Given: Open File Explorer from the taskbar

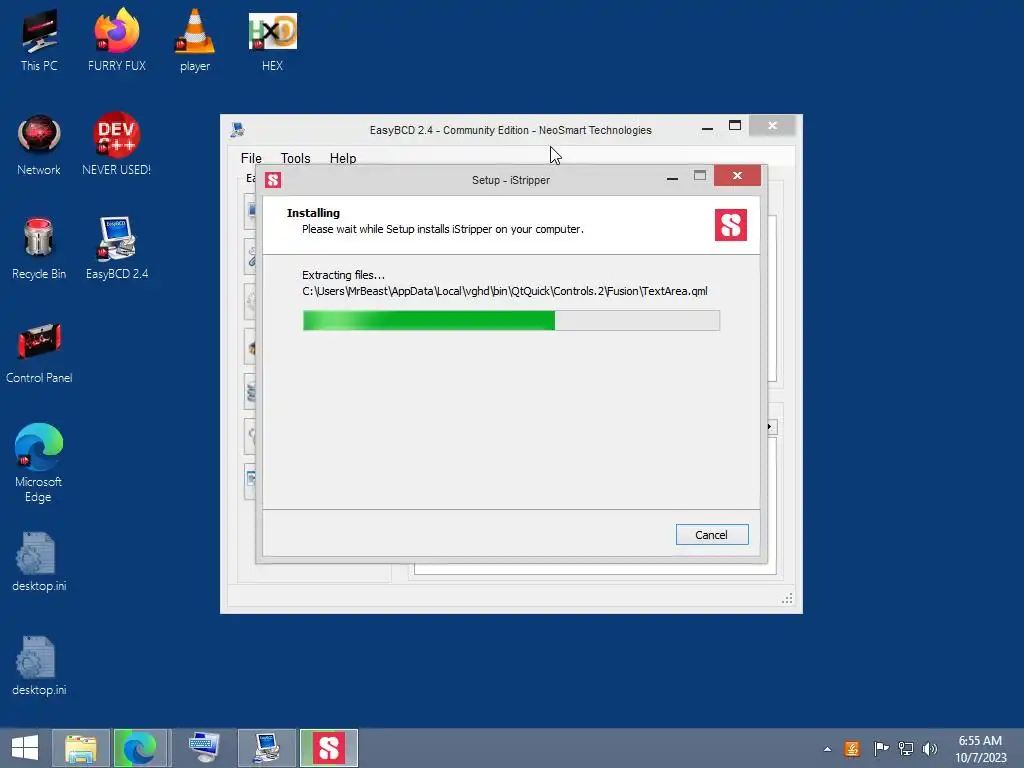Looking at the screenshot, I should click(x=81, y=748).
